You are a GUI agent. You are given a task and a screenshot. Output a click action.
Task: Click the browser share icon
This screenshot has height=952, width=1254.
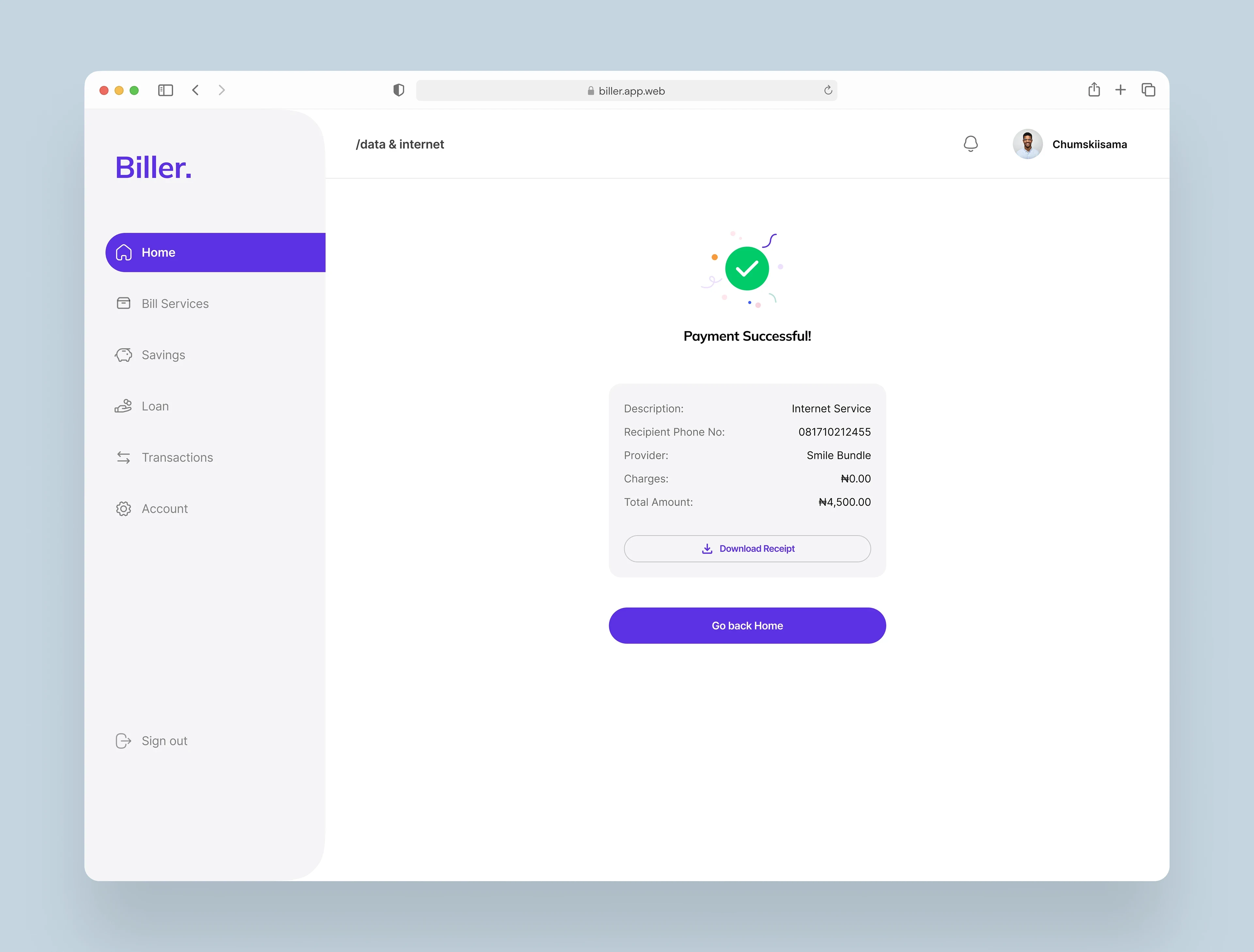click(1094, 89)
